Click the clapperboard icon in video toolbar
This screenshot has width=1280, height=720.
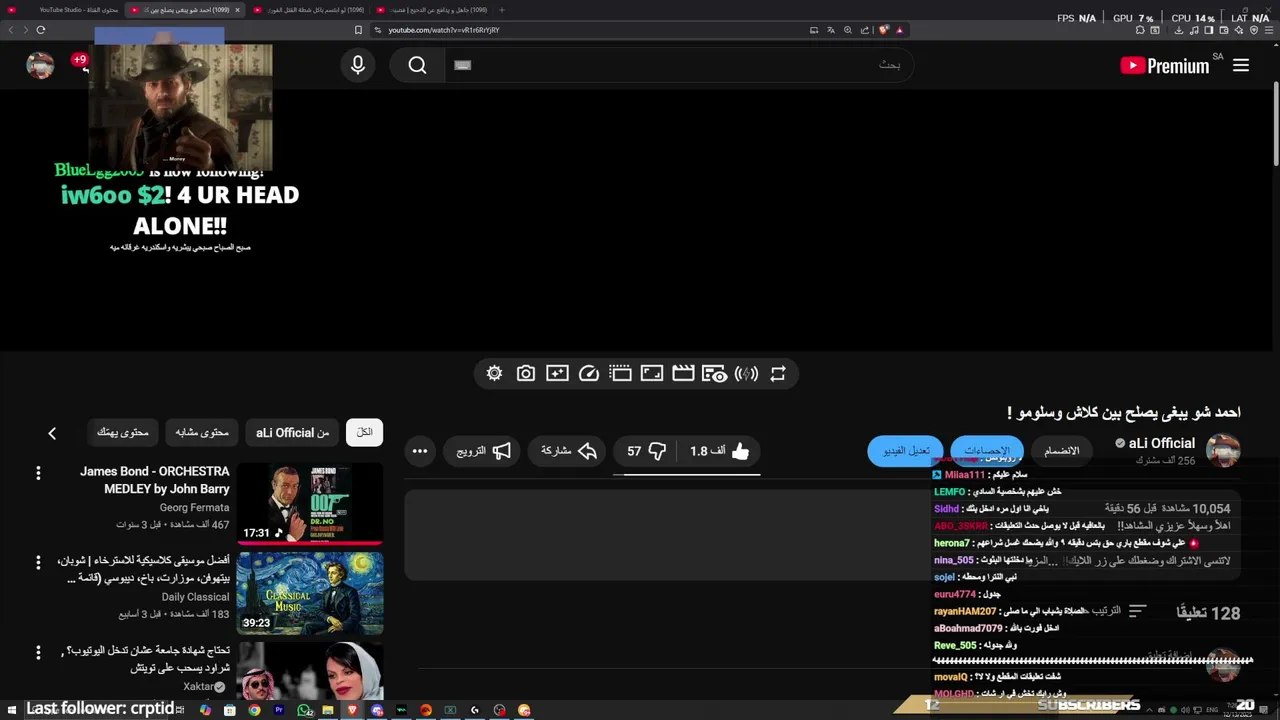tap(683, 373)
